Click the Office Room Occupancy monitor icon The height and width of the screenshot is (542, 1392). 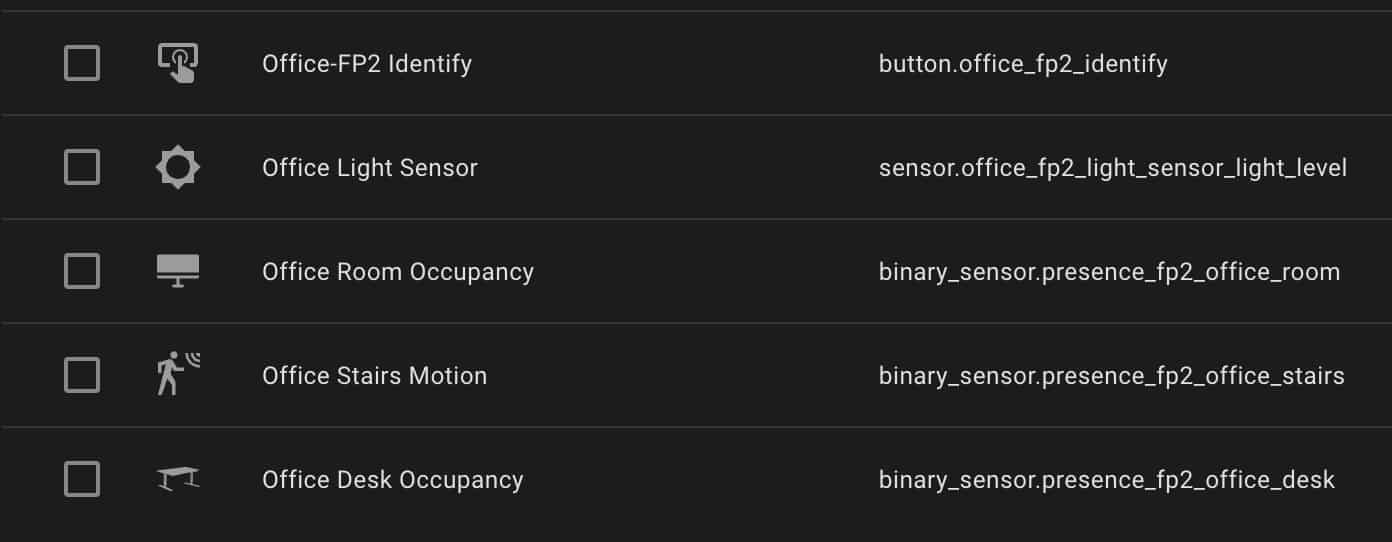(x=178, y=271)
